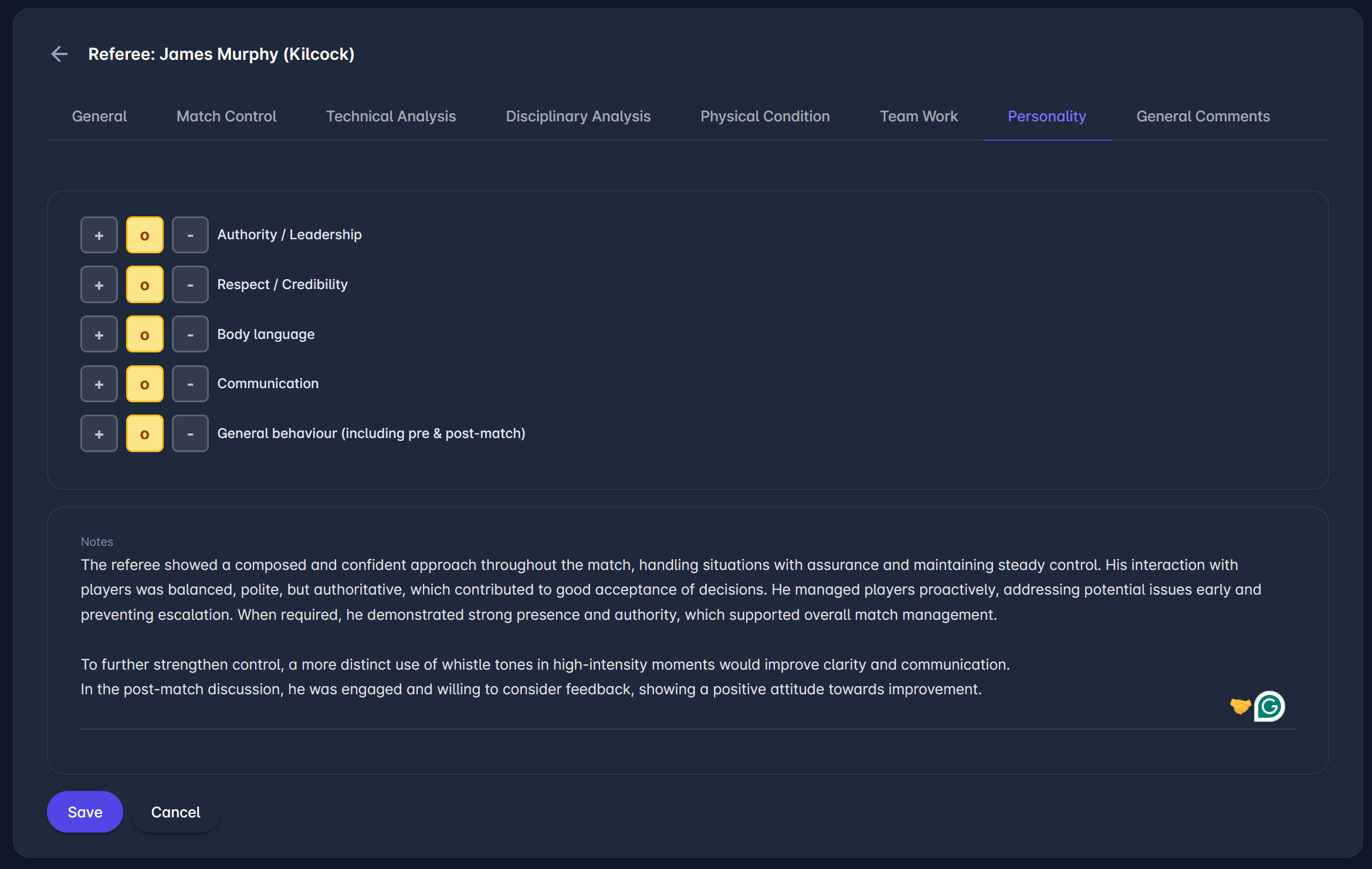Switch to the Match Control tab

click(226, 116)
